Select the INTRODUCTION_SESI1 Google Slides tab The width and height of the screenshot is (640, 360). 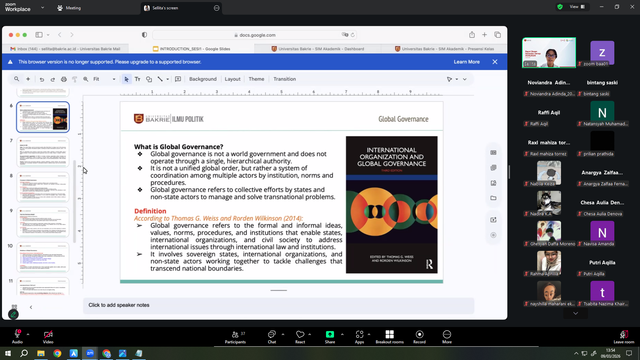(191, 49)
